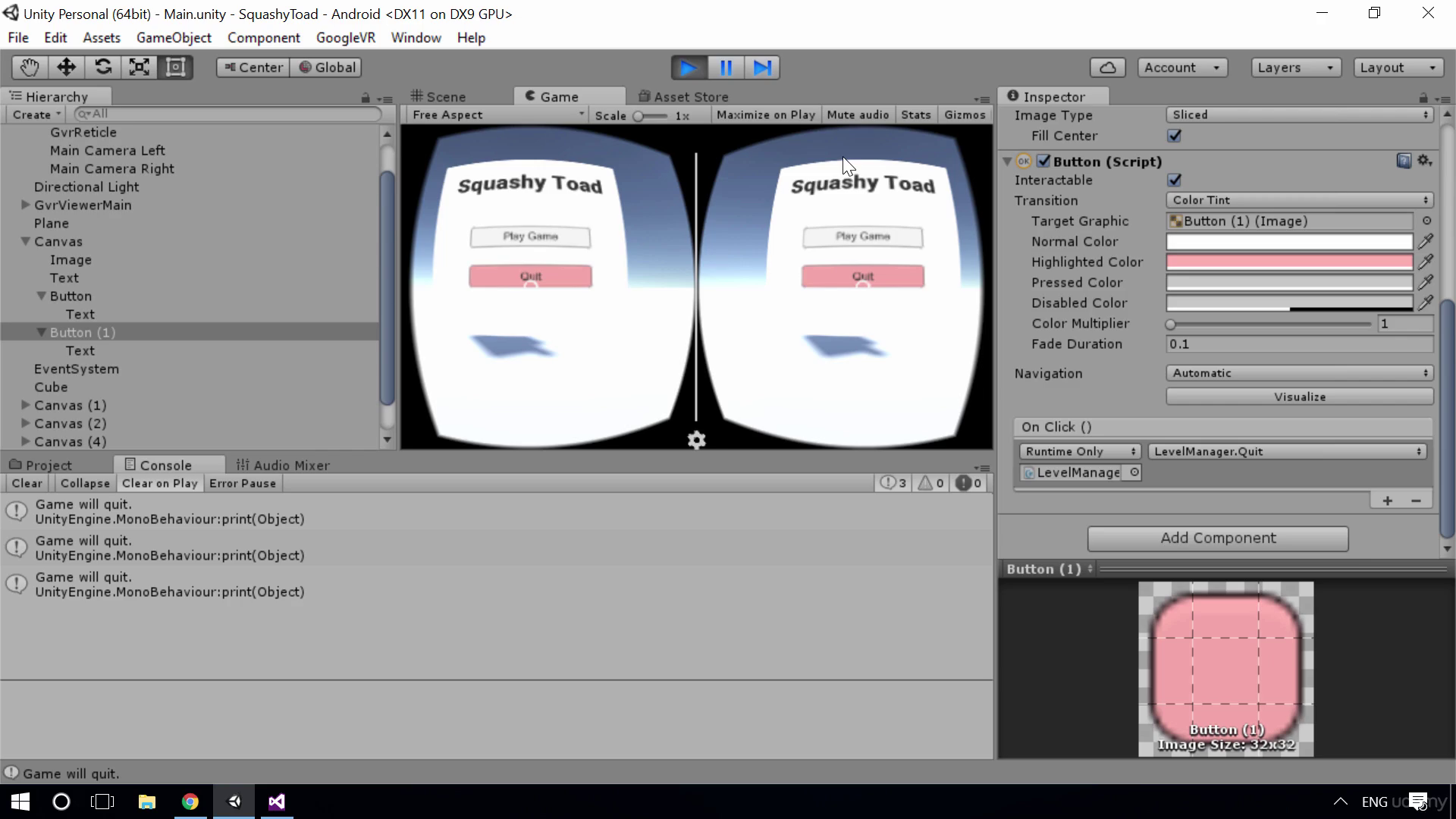Toggle Error Pause in Console
Screen dimensions: 1456x819
pyautogui.click(x=243, y=483)
